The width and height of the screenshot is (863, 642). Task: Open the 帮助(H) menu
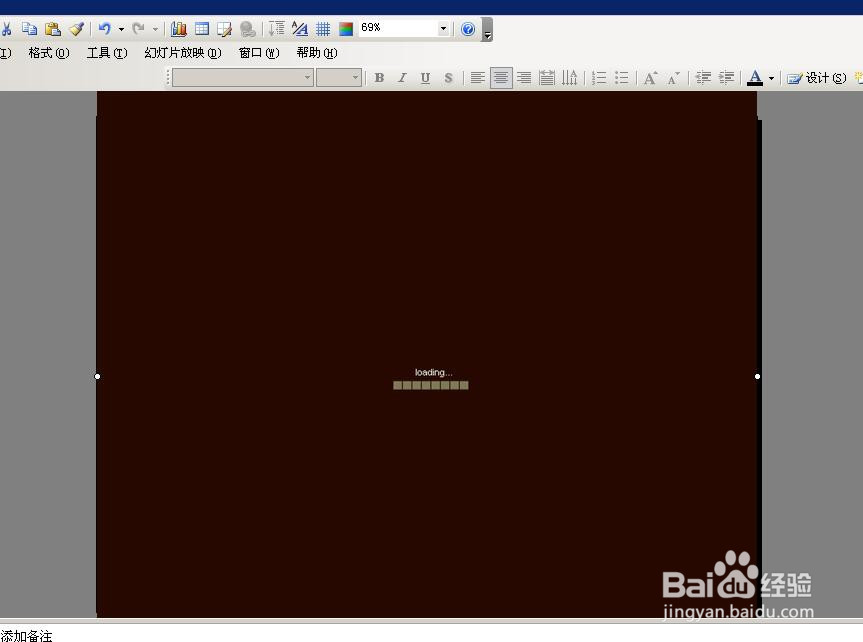[x=316, y=53]
